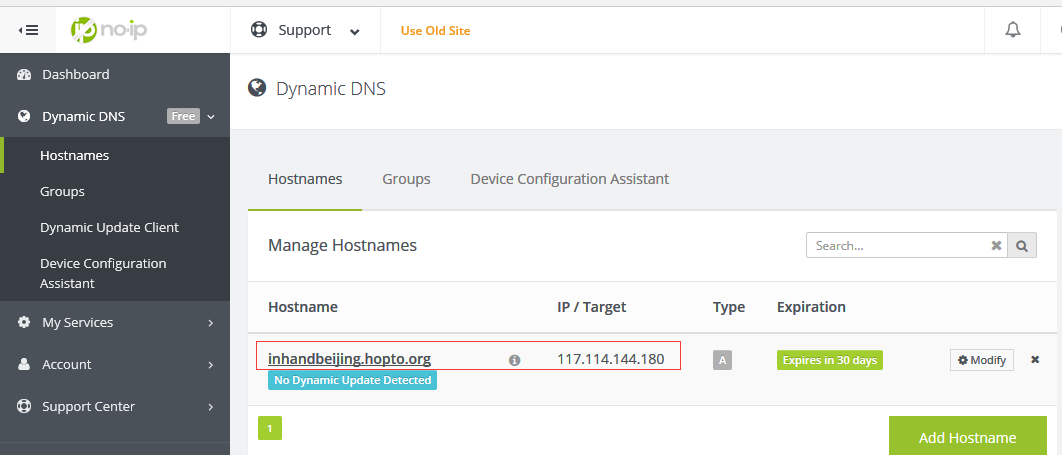Screen dimensions: 1062x455
Task: Expand My Services in sidebar
Action: 115,322
